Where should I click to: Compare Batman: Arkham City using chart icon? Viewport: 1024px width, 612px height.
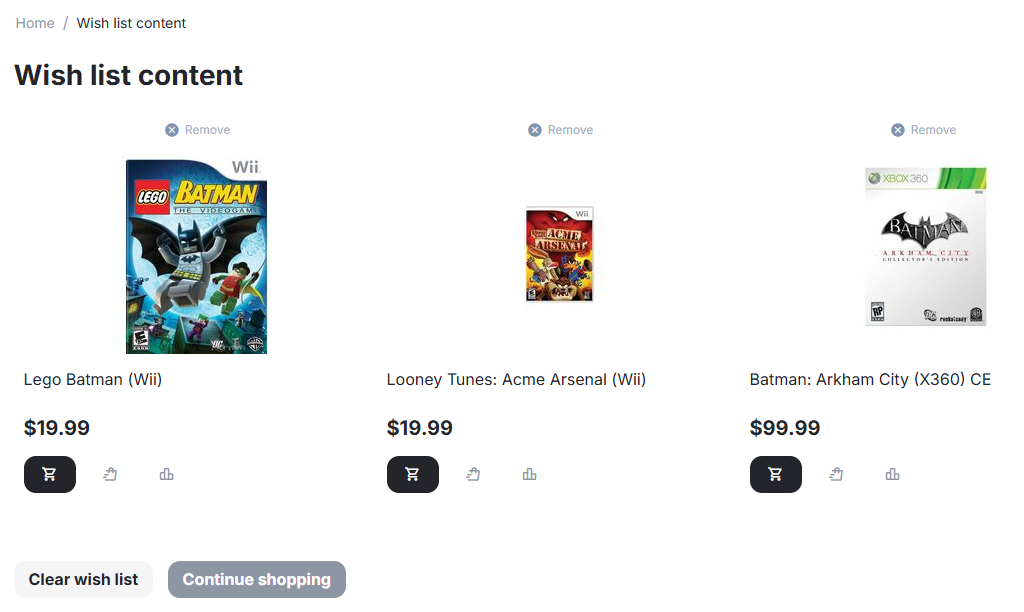892,474
